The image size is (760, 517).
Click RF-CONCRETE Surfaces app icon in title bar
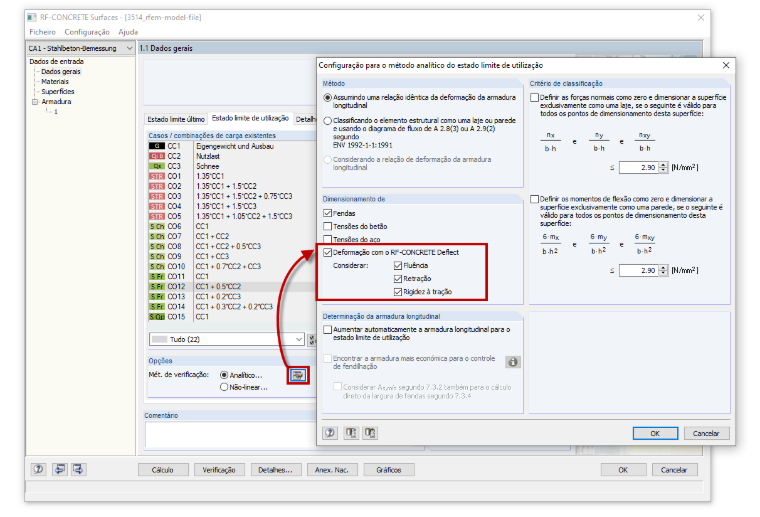[x=32, y=17]
